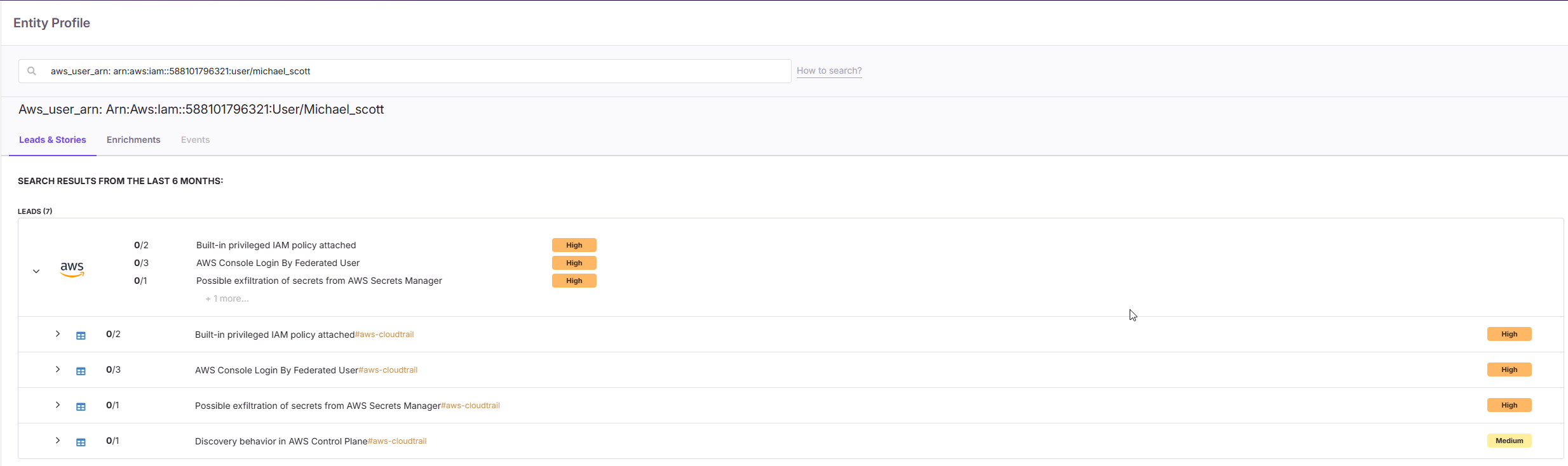This screenshot has width=1568, height=466.
Task: Click table icon beside Possible exfiltration row
Action: point(81,406)
